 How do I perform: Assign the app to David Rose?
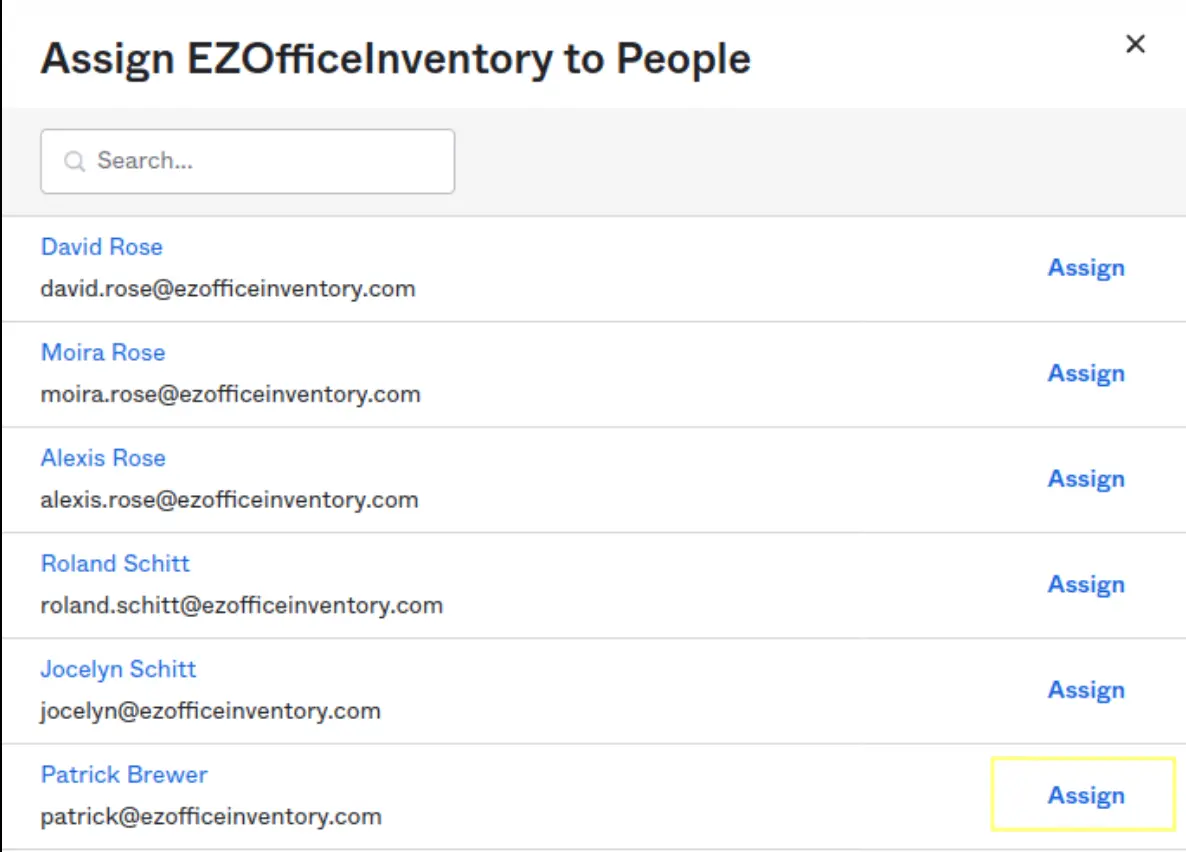1086,268
